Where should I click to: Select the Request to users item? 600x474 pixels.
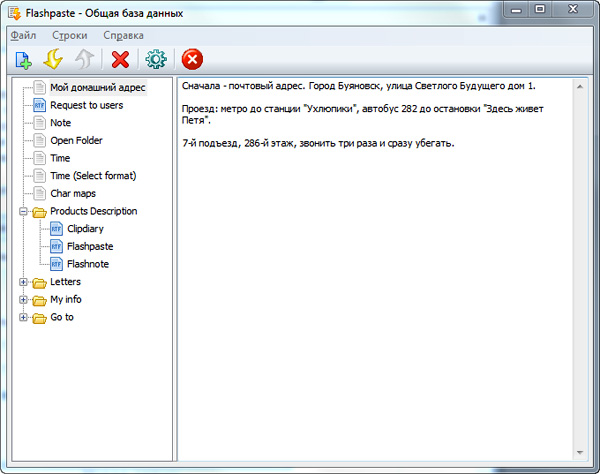86,105
